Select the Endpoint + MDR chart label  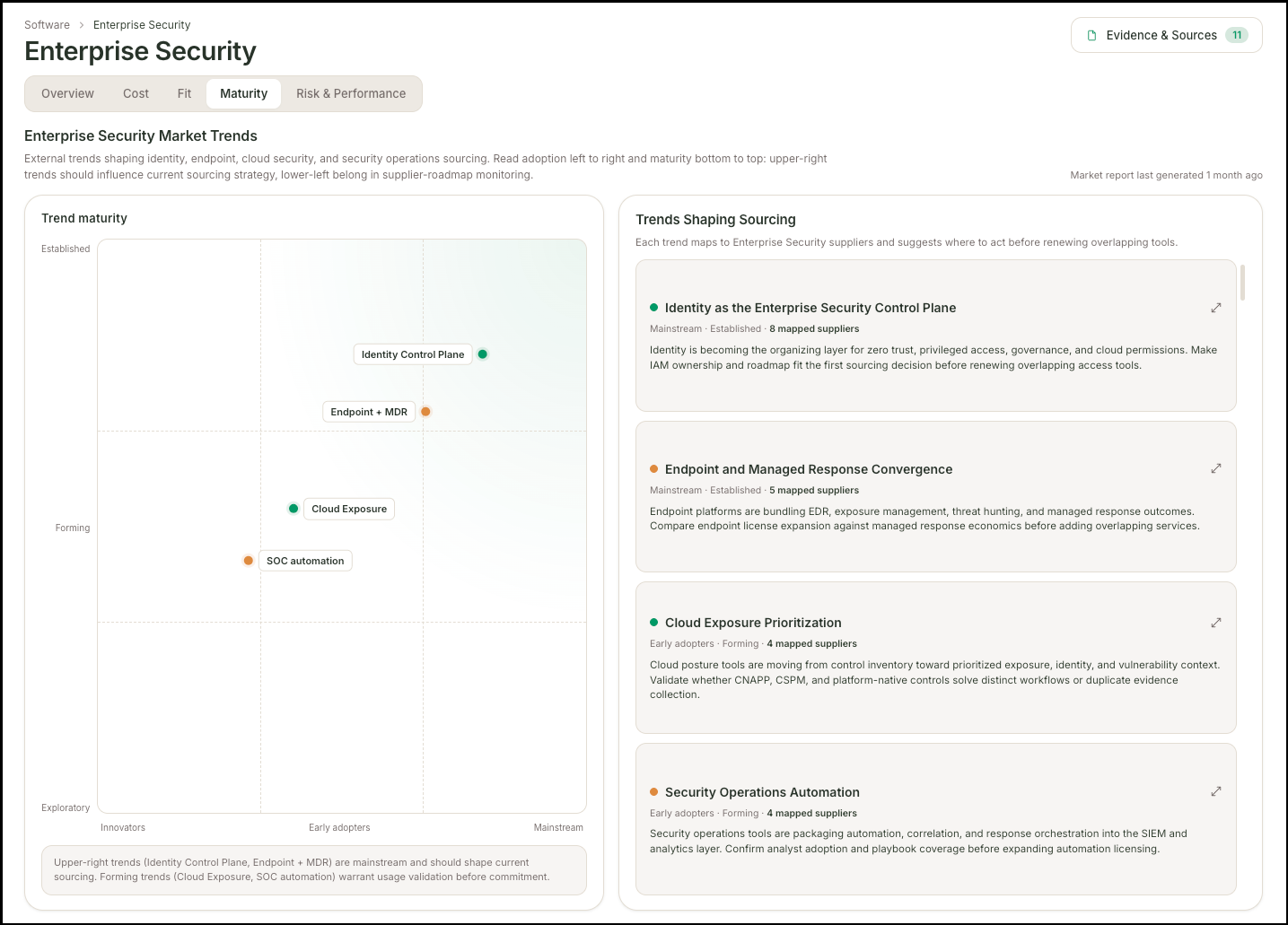click(369, 412)
